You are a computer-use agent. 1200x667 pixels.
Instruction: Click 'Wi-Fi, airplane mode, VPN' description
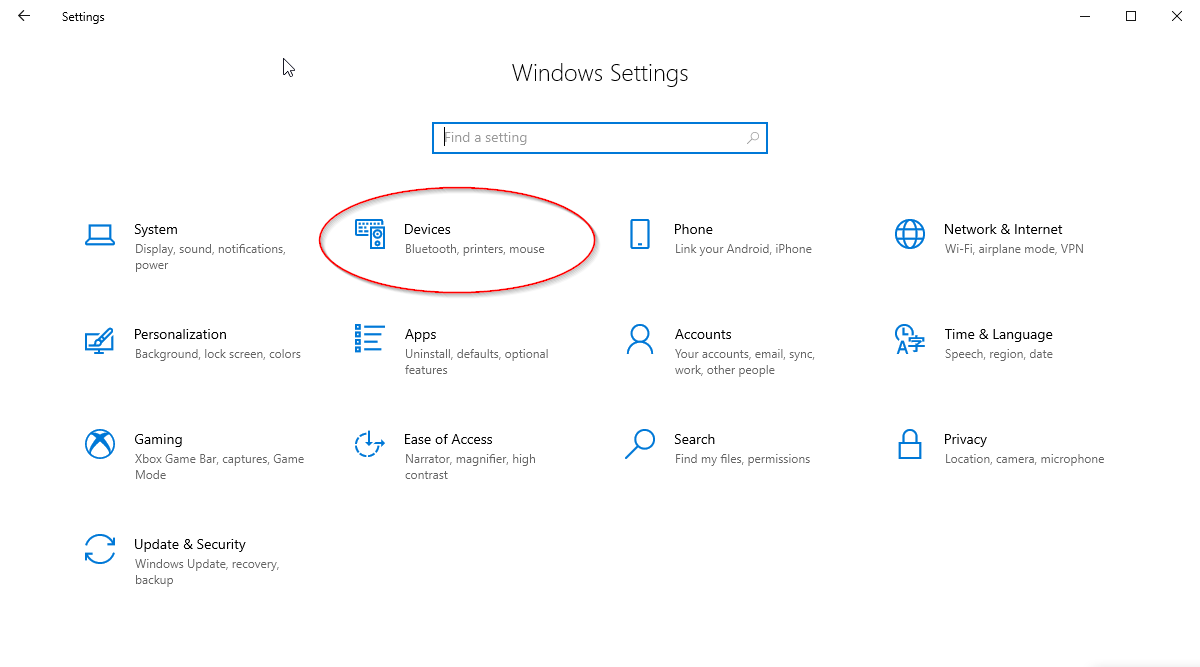(1014, 249)
